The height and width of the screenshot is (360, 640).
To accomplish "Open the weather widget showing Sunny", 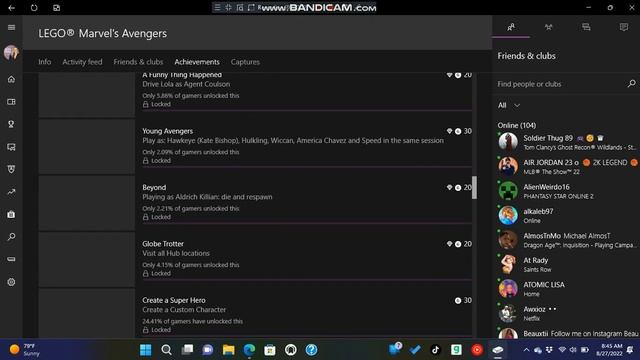I will point(25,350).
